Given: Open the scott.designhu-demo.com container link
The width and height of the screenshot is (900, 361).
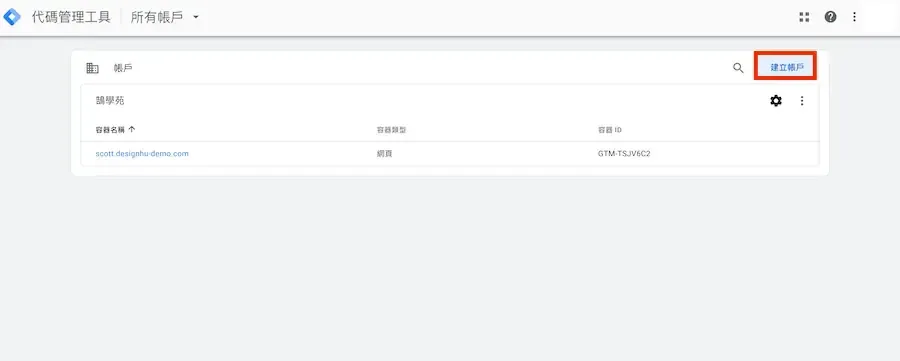Looking at the screenshot, I should click(142, 154).
